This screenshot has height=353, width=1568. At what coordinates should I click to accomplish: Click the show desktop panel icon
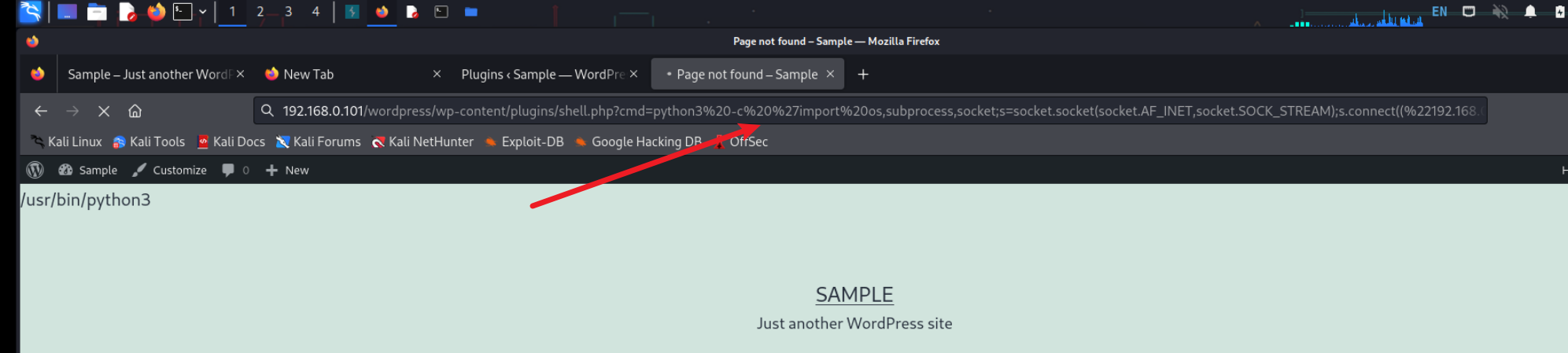(68, 12)
